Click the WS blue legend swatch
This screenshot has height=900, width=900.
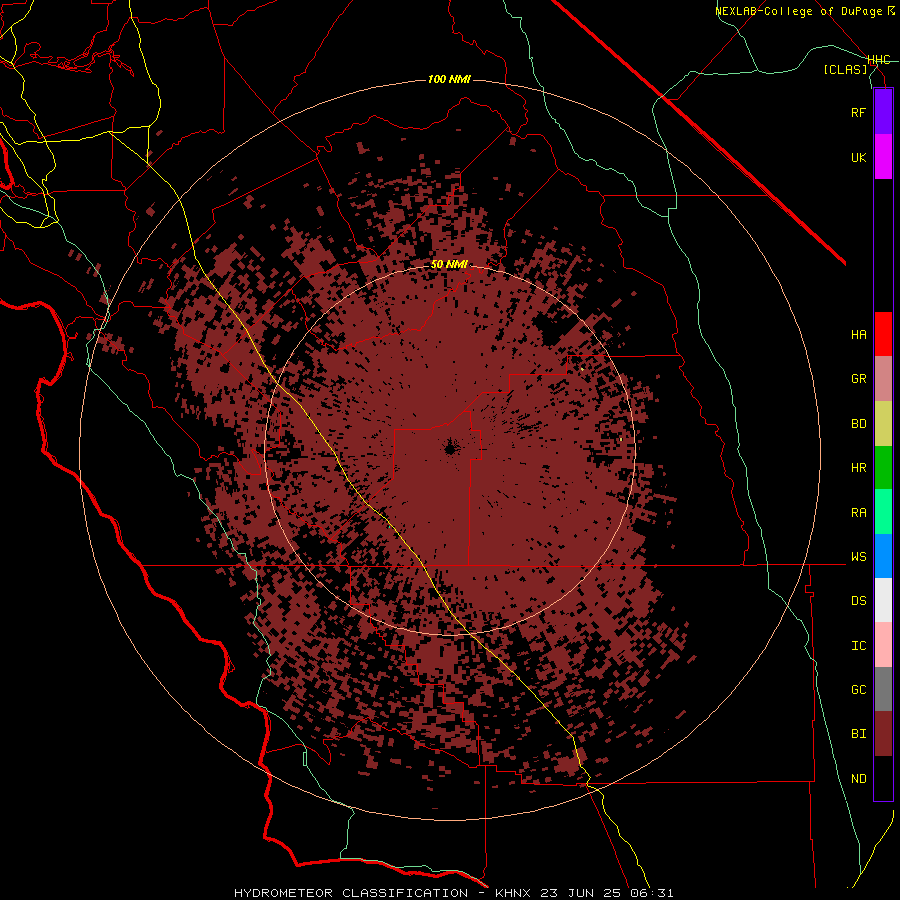click(x=883, y=556)
